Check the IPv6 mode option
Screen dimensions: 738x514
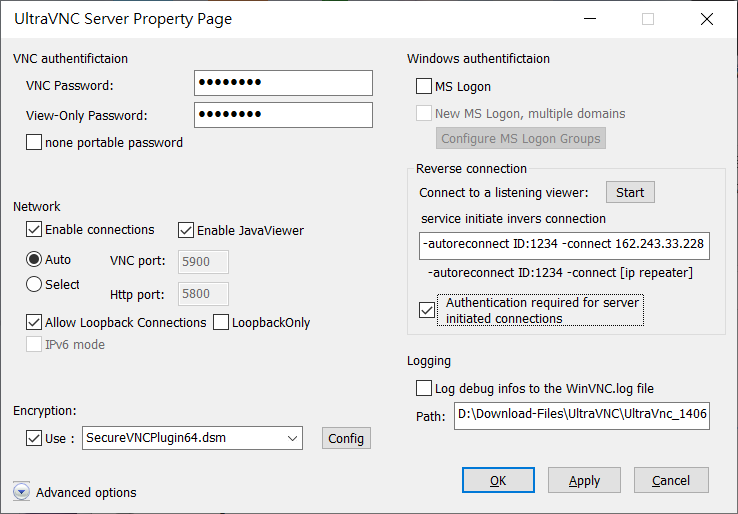[34, 345]
